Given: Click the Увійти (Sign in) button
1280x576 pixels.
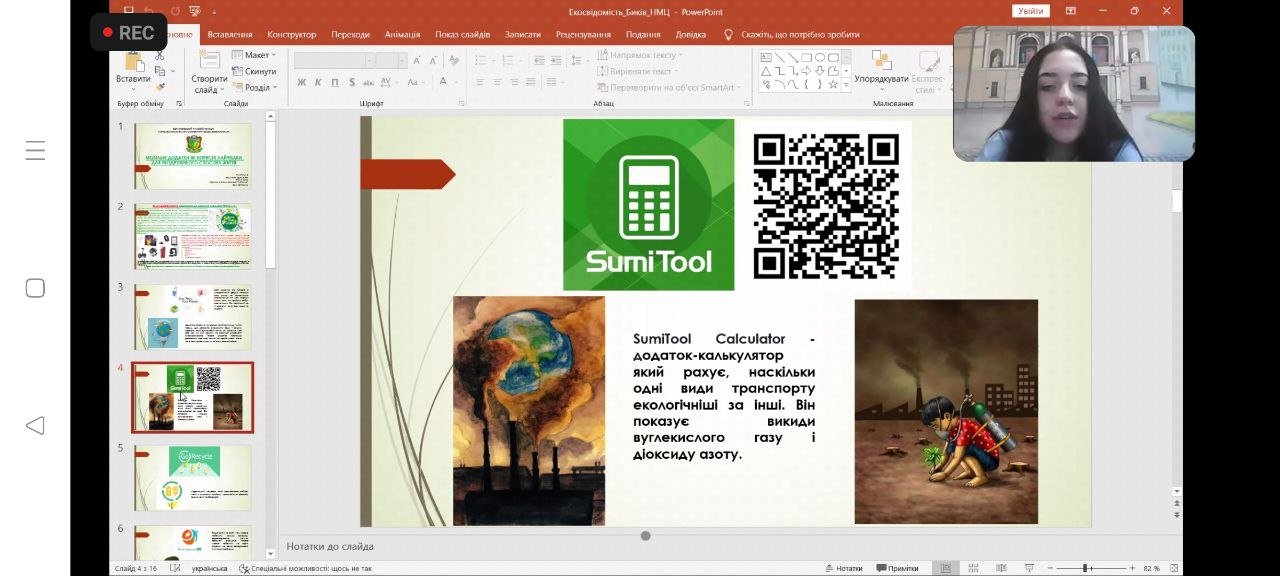Looking at the screenshot, I should click(x=1030, y=11).
